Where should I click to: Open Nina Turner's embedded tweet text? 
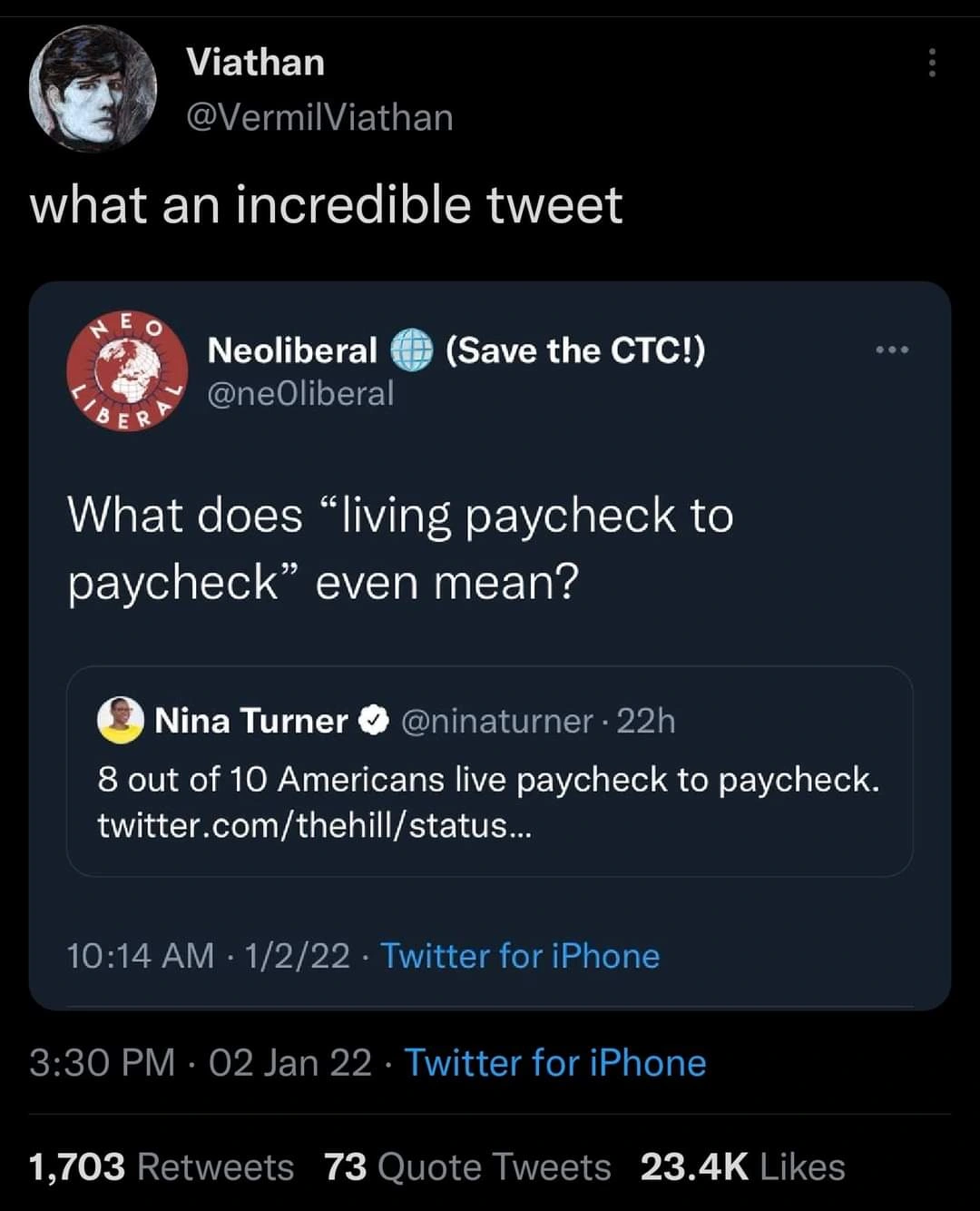pyautogui.click(x=488, y=780)
